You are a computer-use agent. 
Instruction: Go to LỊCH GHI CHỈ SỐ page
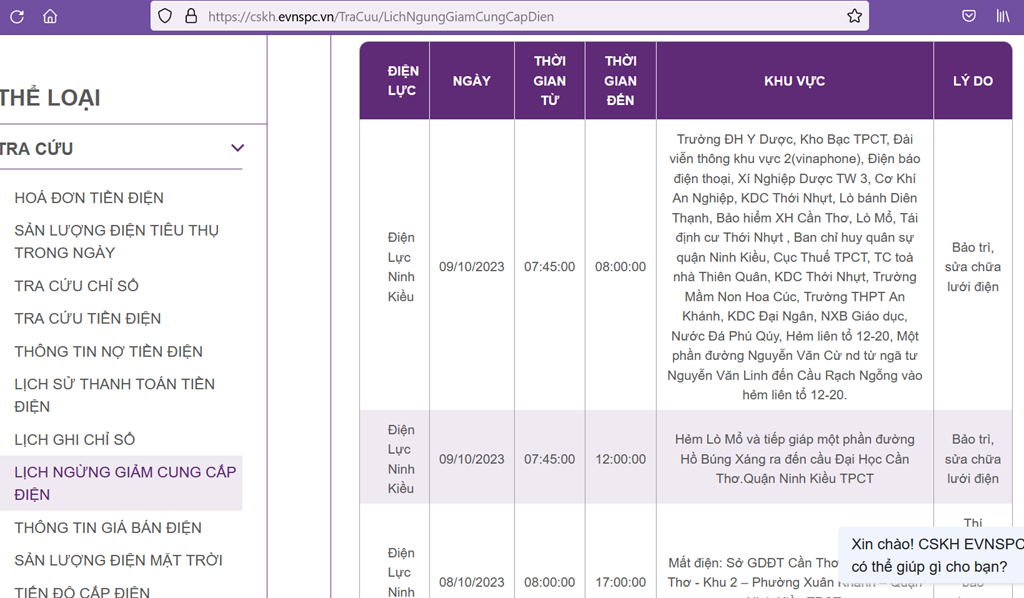tap(74, 440)
